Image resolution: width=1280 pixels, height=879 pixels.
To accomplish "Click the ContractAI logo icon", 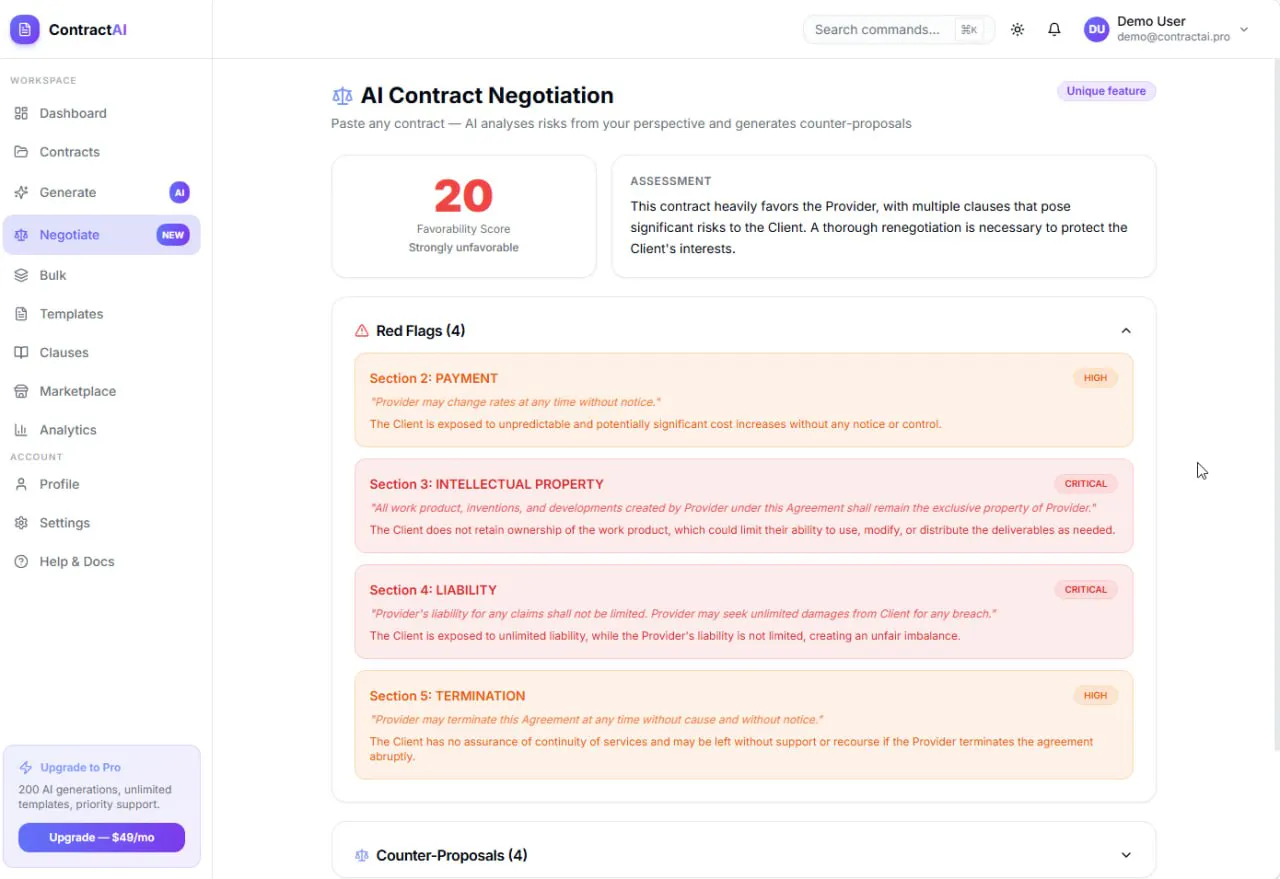I will click(25, 30).
